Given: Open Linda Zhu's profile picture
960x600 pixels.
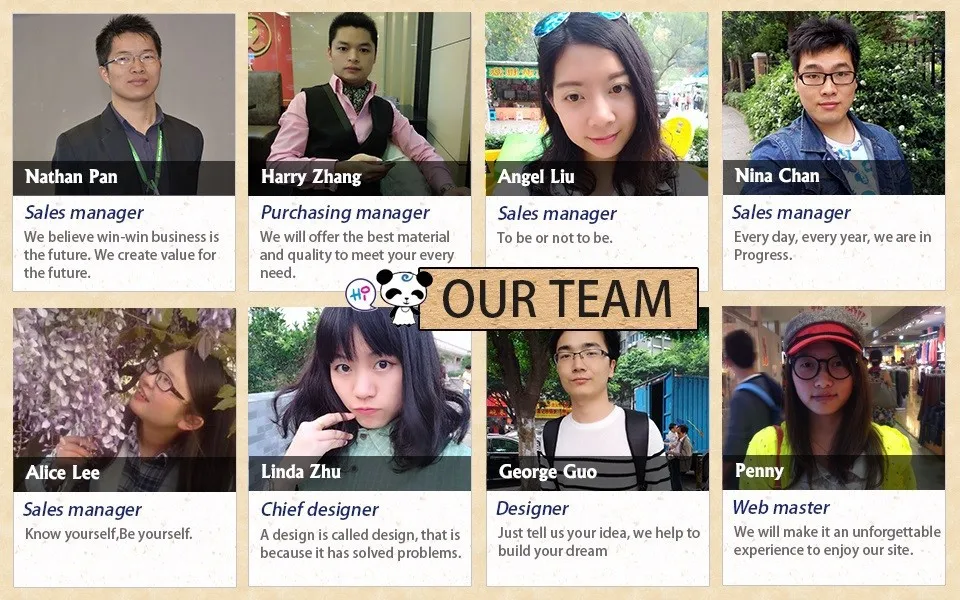Looking at the screenshot, I should click(x=359, y=399).
